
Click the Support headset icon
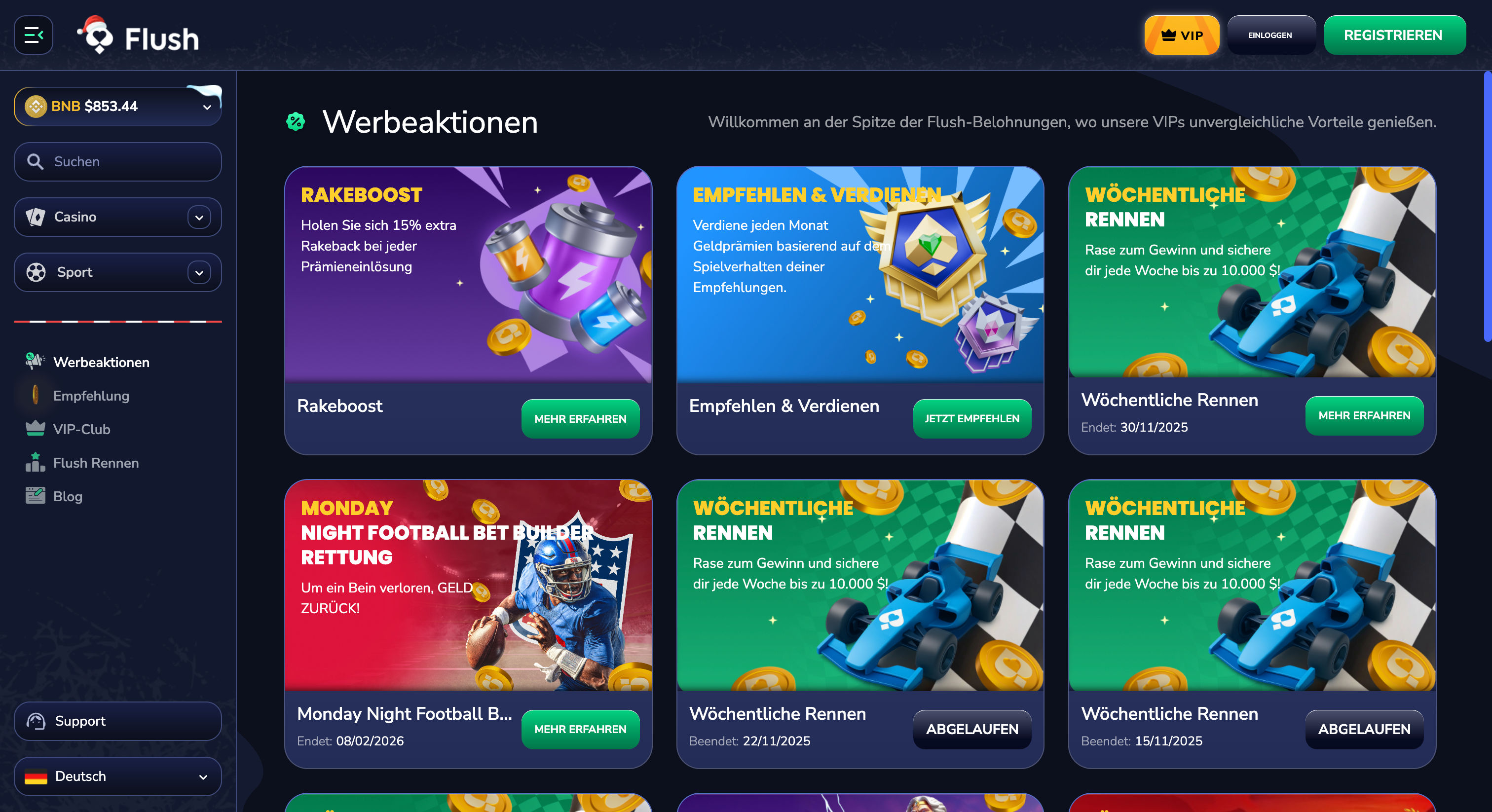[x=36, y=721]
